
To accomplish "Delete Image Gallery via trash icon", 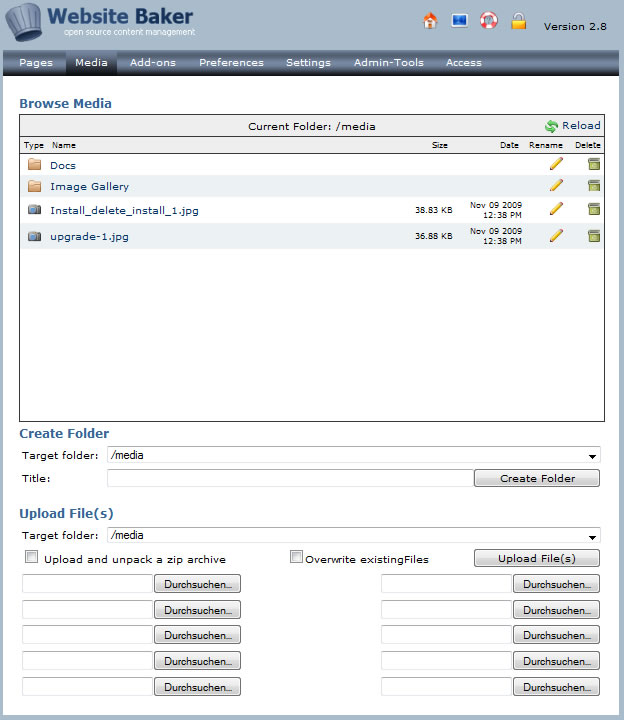I will [594, 186].
